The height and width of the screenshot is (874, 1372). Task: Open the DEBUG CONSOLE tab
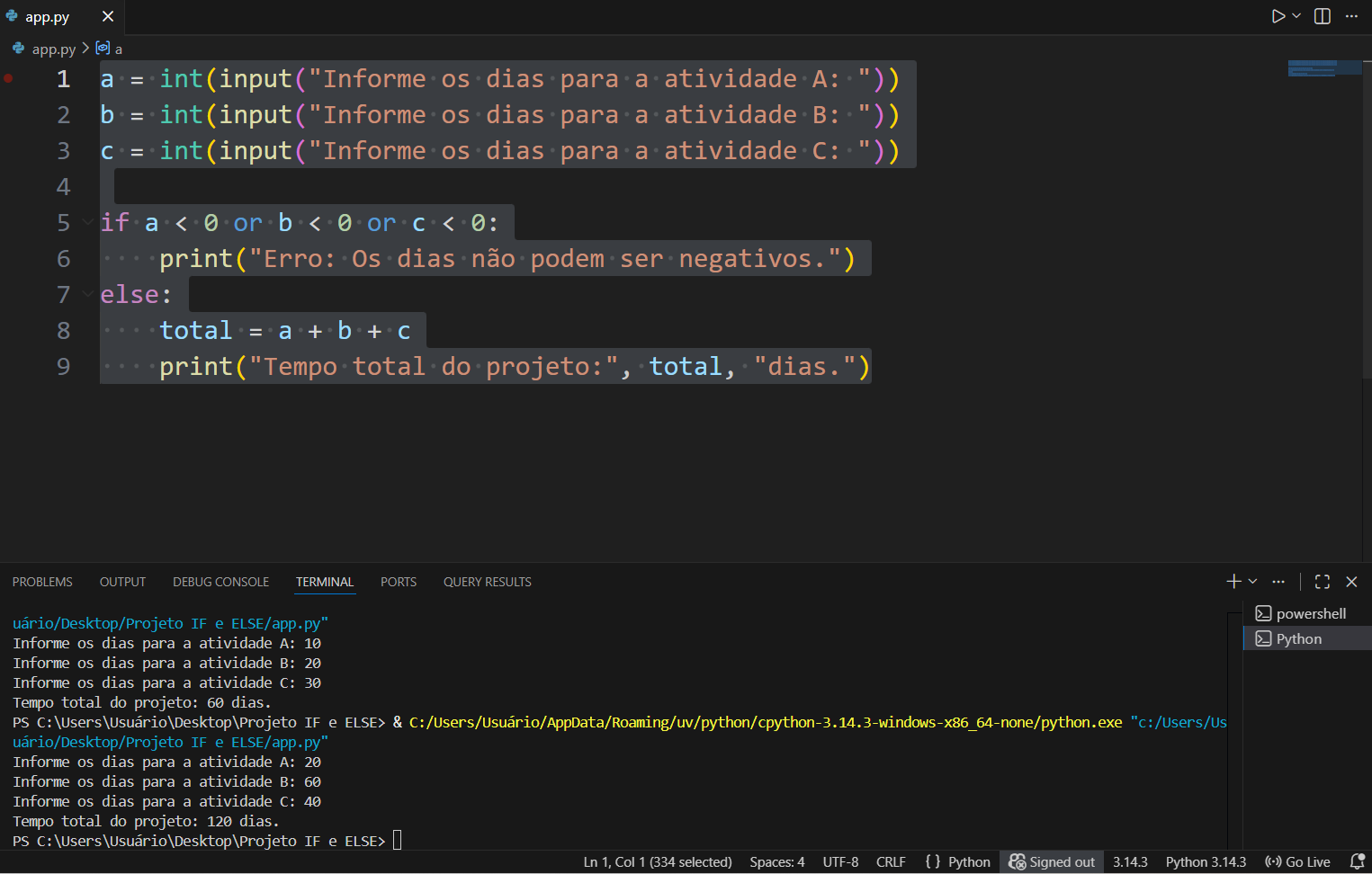(220, 582)
